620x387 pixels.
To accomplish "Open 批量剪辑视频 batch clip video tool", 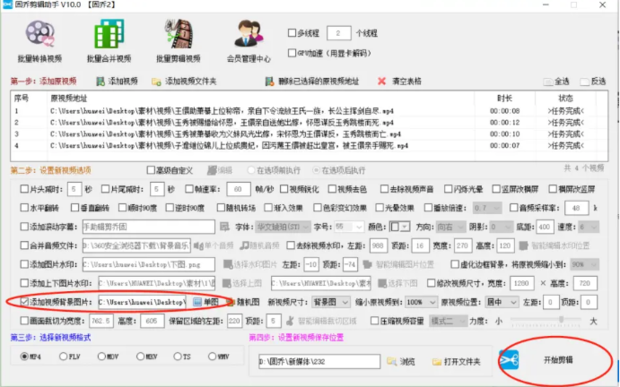I will point(178,41).
